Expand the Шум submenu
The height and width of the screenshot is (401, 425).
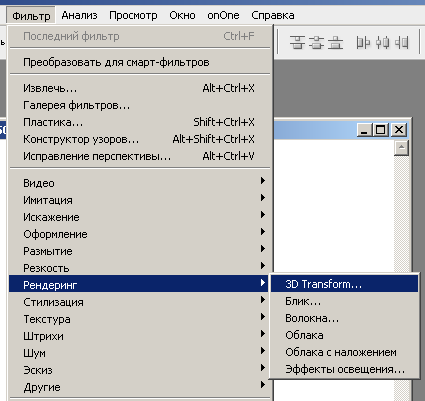(x=140, y=353)
